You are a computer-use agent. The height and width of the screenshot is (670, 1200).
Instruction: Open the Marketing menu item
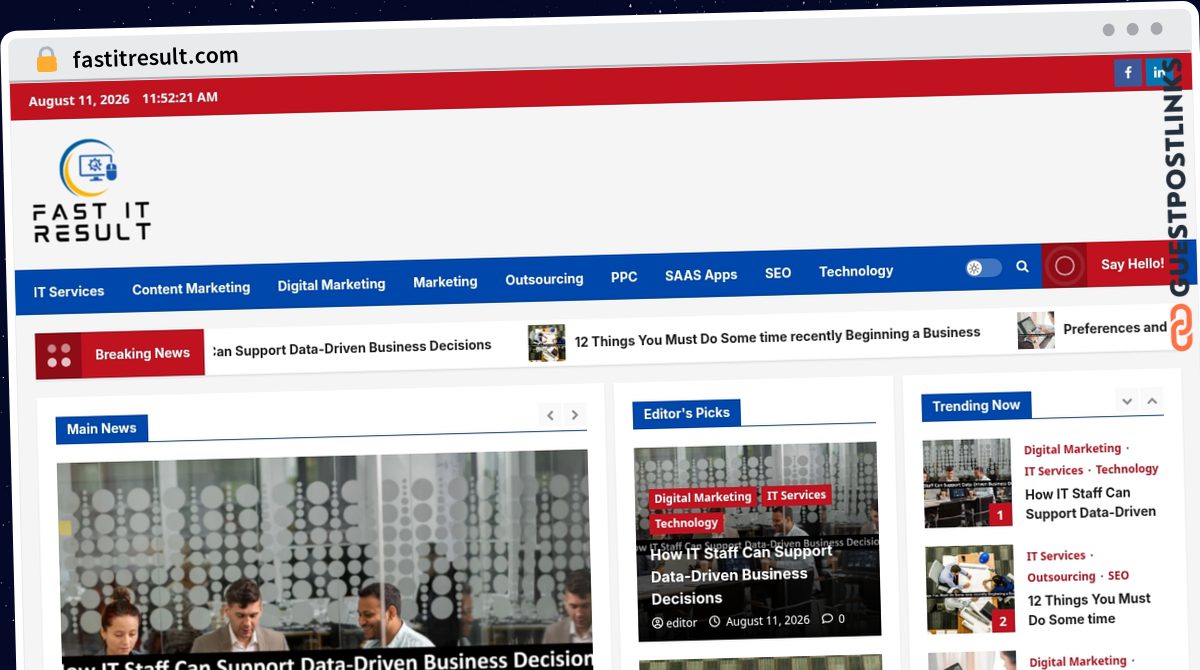pos(445,282)
